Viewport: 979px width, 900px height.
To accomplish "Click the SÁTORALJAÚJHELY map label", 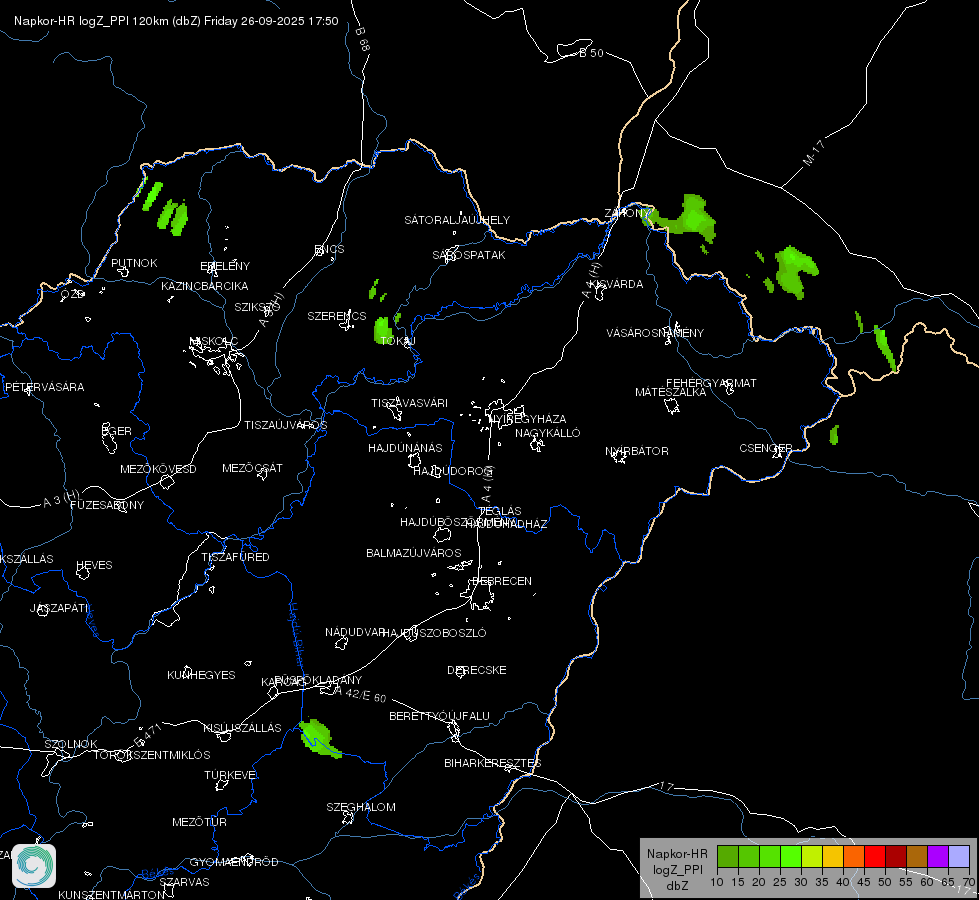I will coord(457,220).
